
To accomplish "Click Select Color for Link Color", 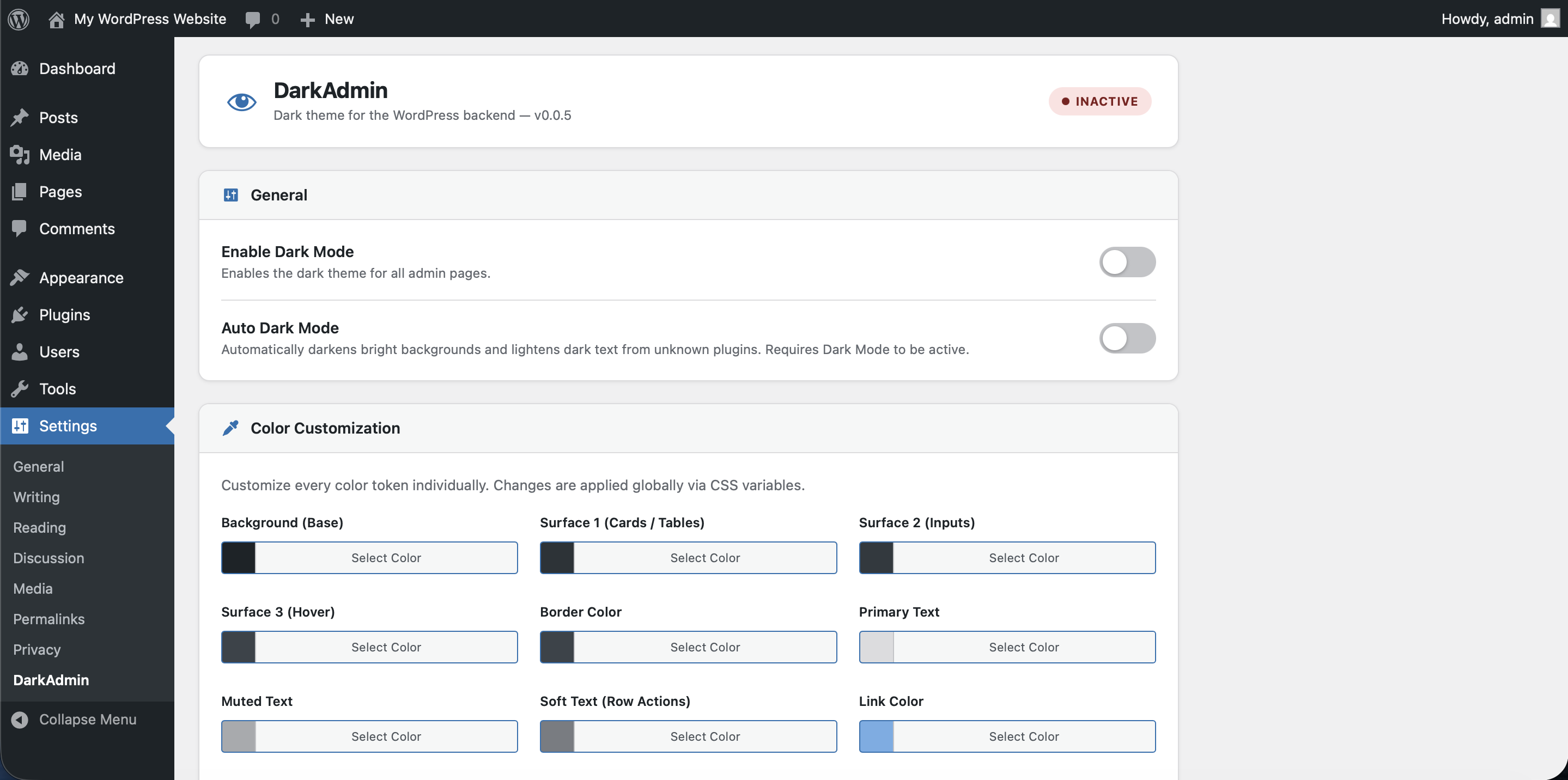I will pos(1023,736).
